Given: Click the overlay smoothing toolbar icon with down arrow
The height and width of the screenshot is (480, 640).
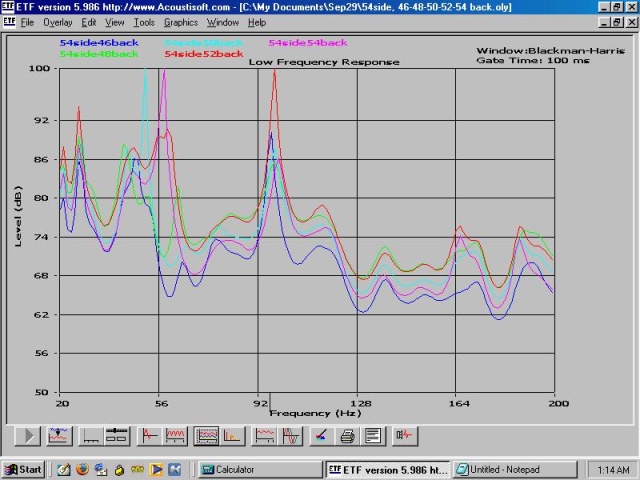Looking at the screenshot, I should [59, 436].
